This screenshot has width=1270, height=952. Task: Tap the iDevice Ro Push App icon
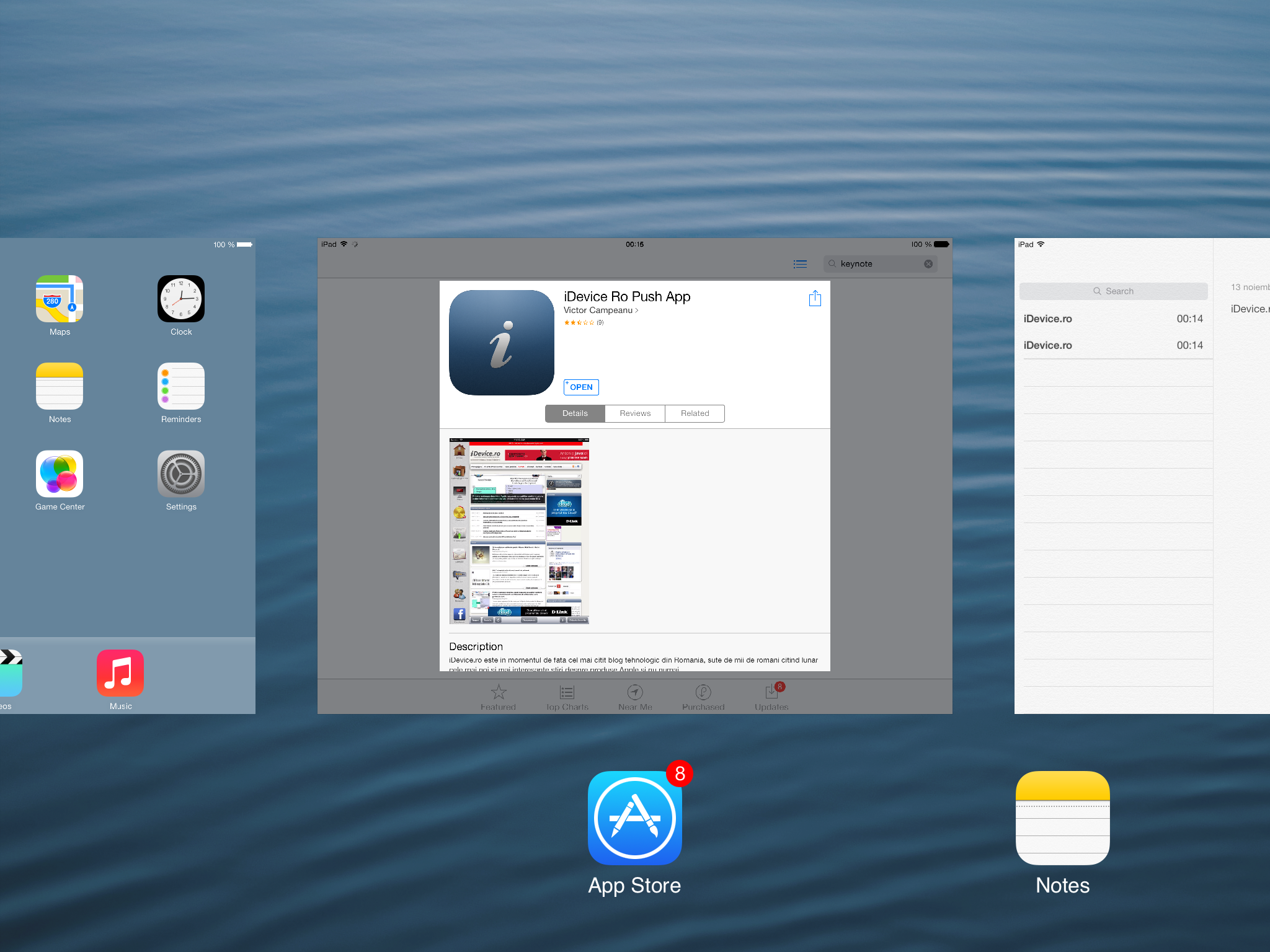click(x=502, y=343)
